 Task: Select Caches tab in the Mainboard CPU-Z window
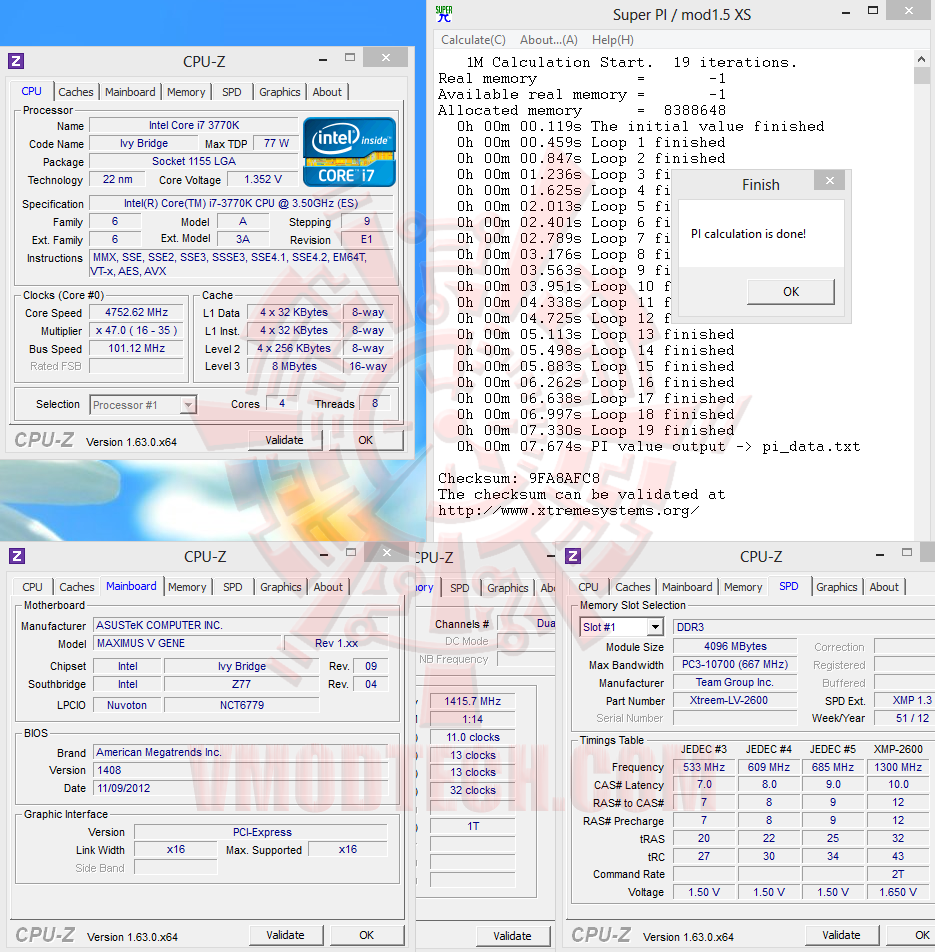click(76, 587)
